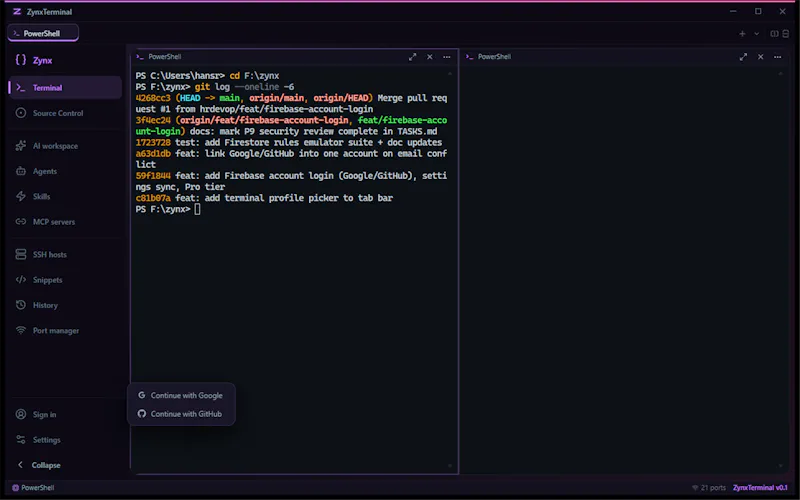The width and height of the screenshot is (800, 500).
Task: Click the ZynxTerminal logo in the title bar
Action: click(17, 11)
